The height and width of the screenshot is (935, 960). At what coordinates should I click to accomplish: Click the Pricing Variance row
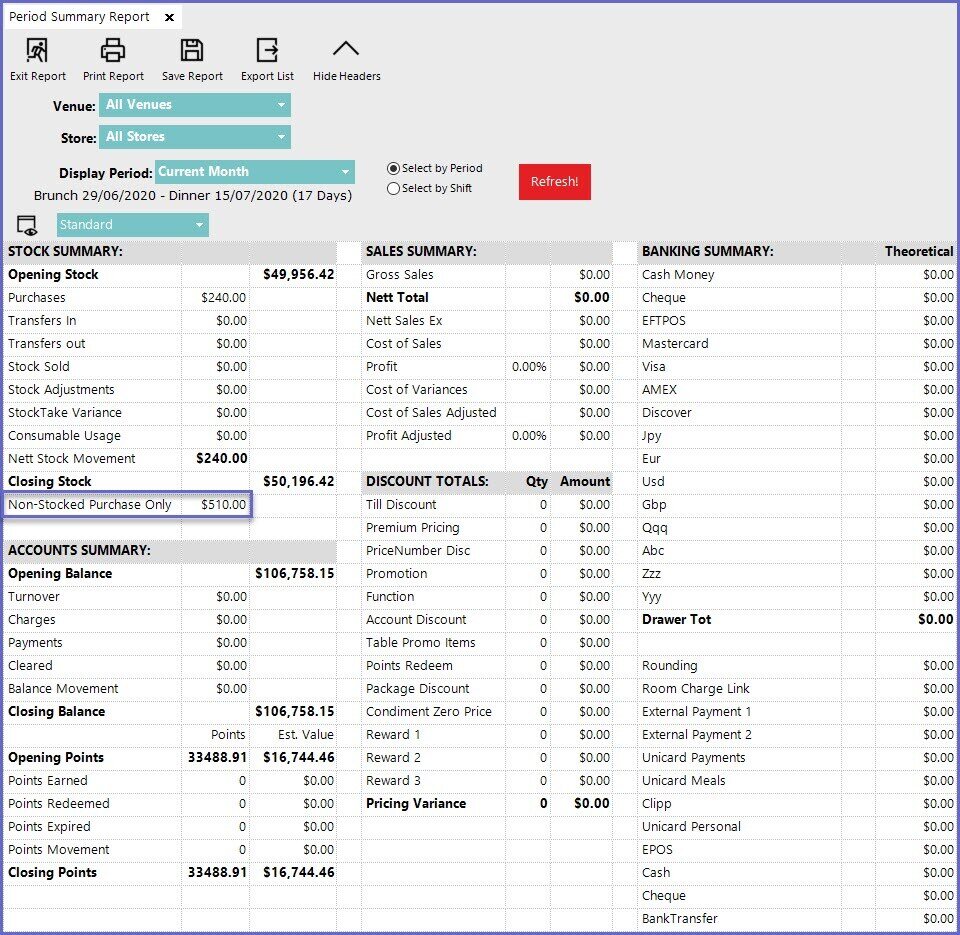tap(416, 804)
